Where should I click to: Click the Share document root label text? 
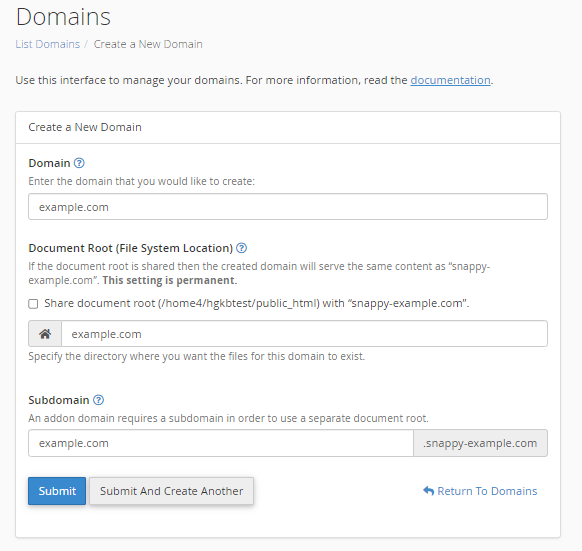[x=256, y=303]
